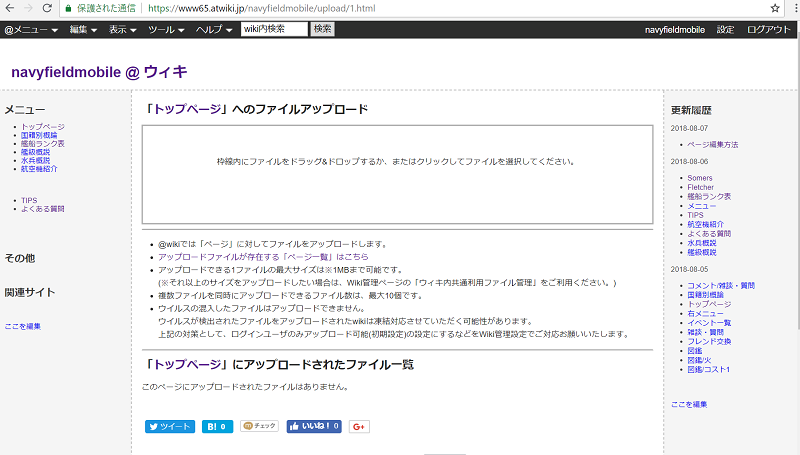Open the @メニュー dropdown

[x=31, y=30]
